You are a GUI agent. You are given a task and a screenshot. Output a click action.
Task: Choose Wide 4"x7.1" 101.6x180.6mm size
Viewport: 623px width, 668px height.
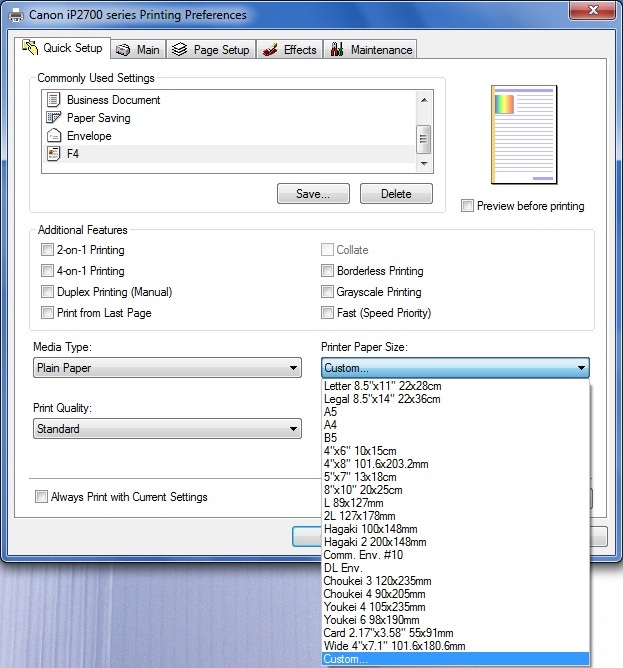[455, 646]
